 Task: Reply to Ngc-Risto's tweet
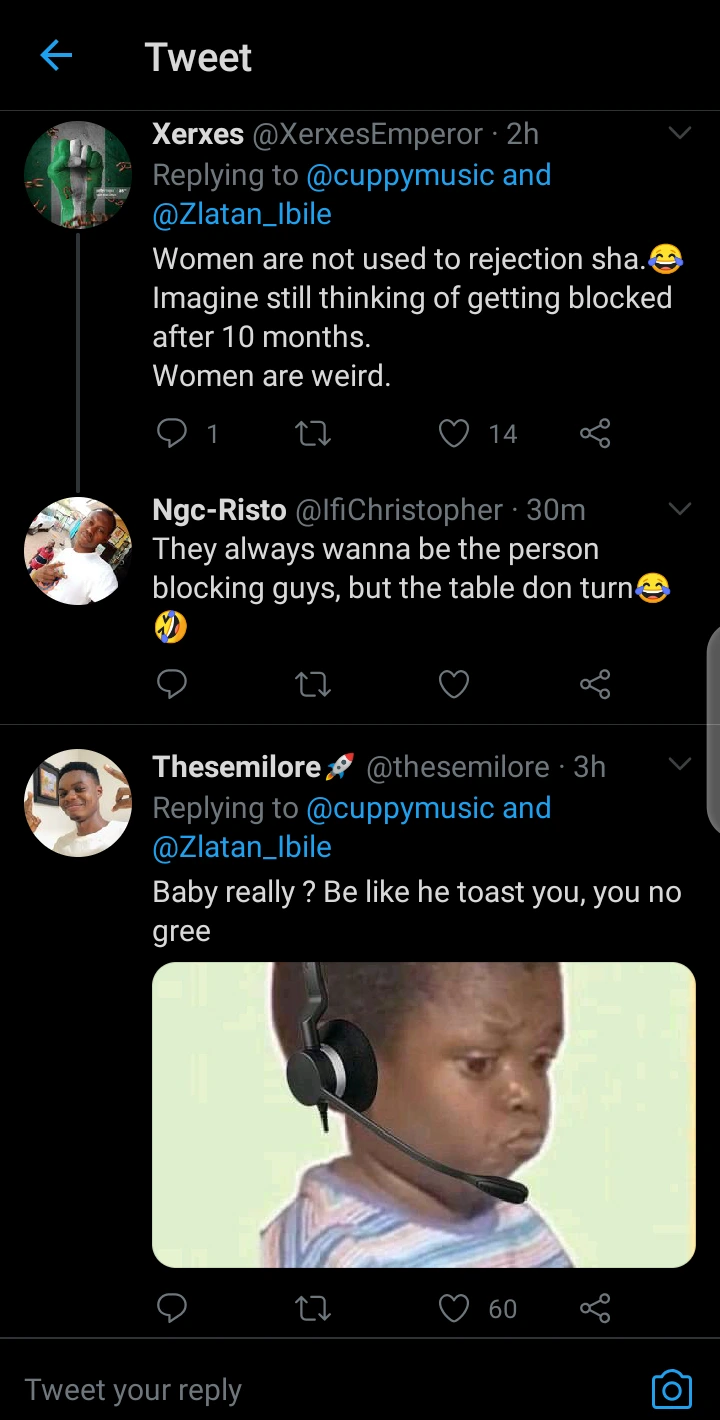coord(173,684)
